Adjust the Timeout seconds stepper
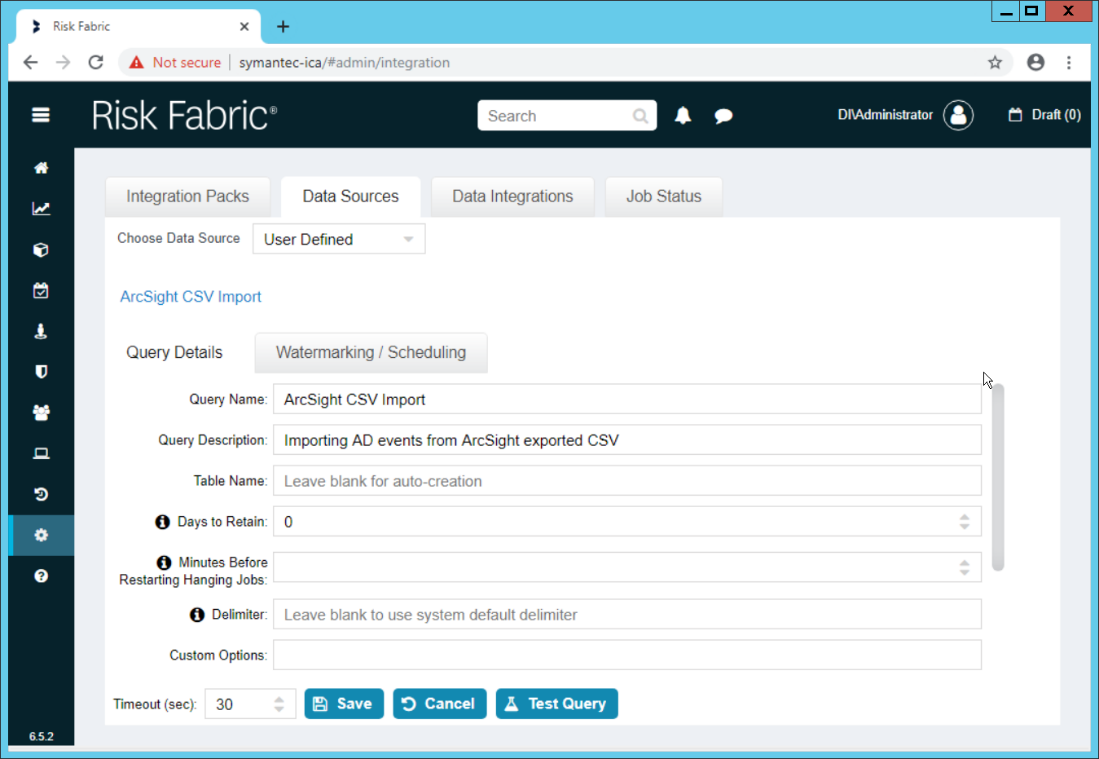This screenshot has width=1099, height=759. (x=279, y=704)
